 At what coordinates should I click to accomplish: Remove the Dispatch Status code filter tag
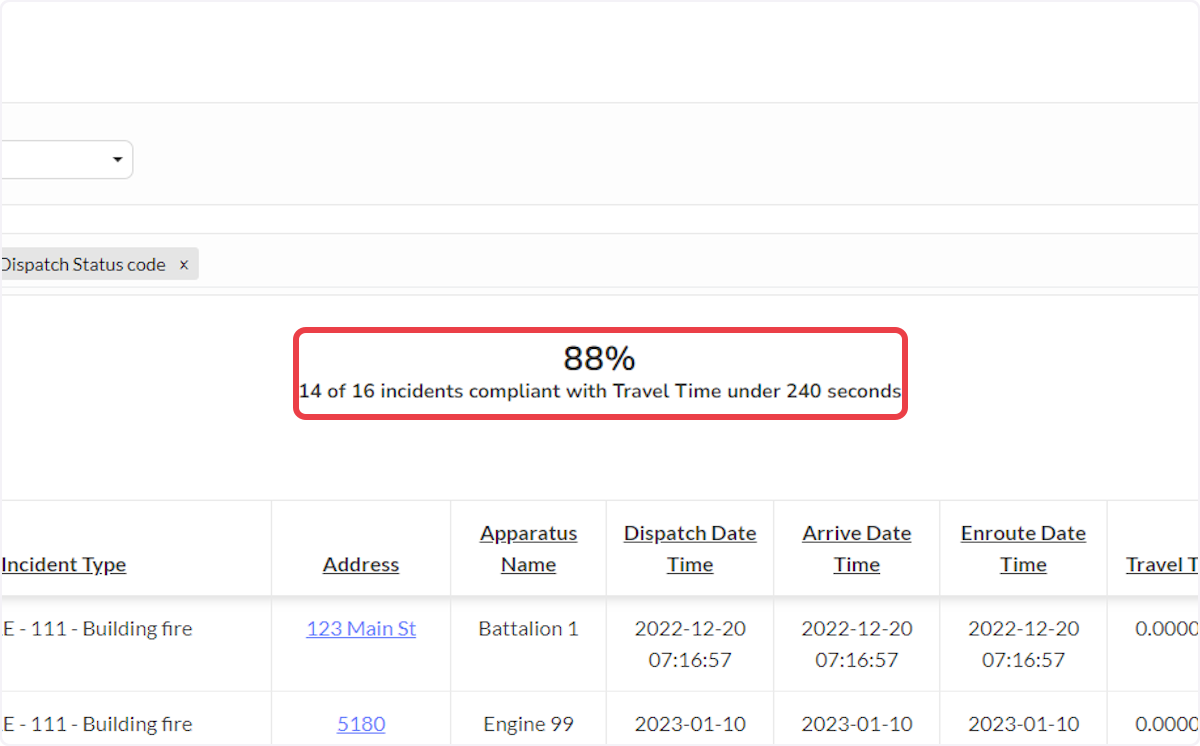tap(184, 265)
